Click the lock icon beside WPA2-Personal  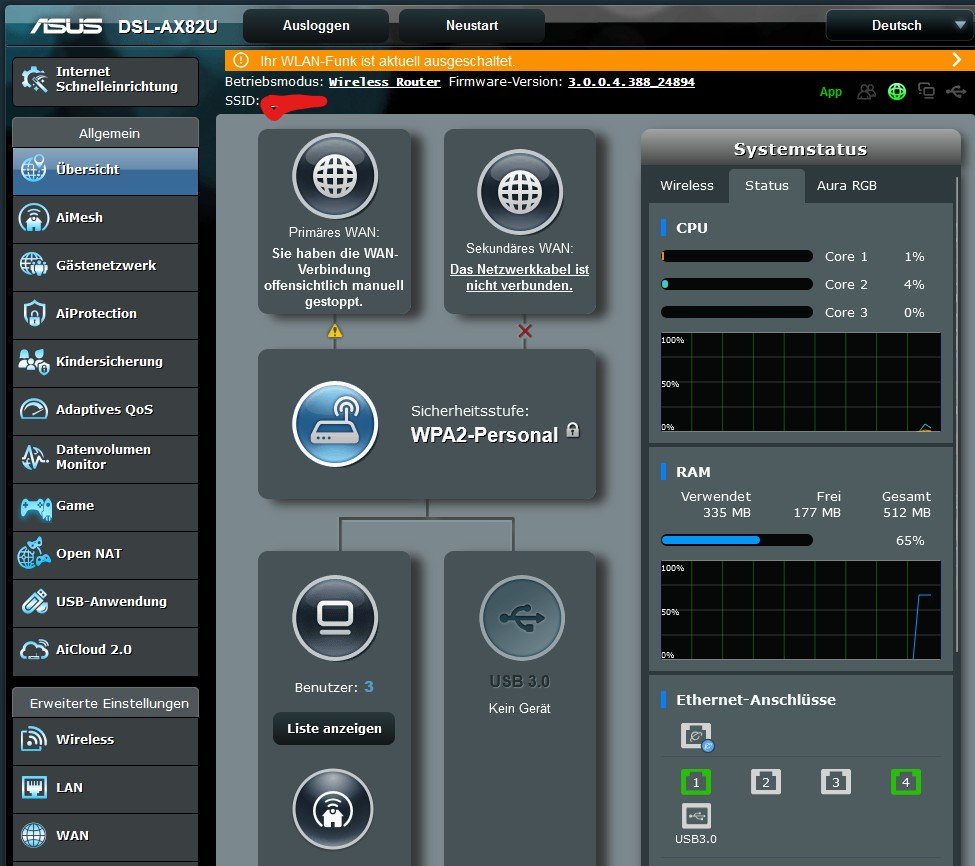point(573,430)
